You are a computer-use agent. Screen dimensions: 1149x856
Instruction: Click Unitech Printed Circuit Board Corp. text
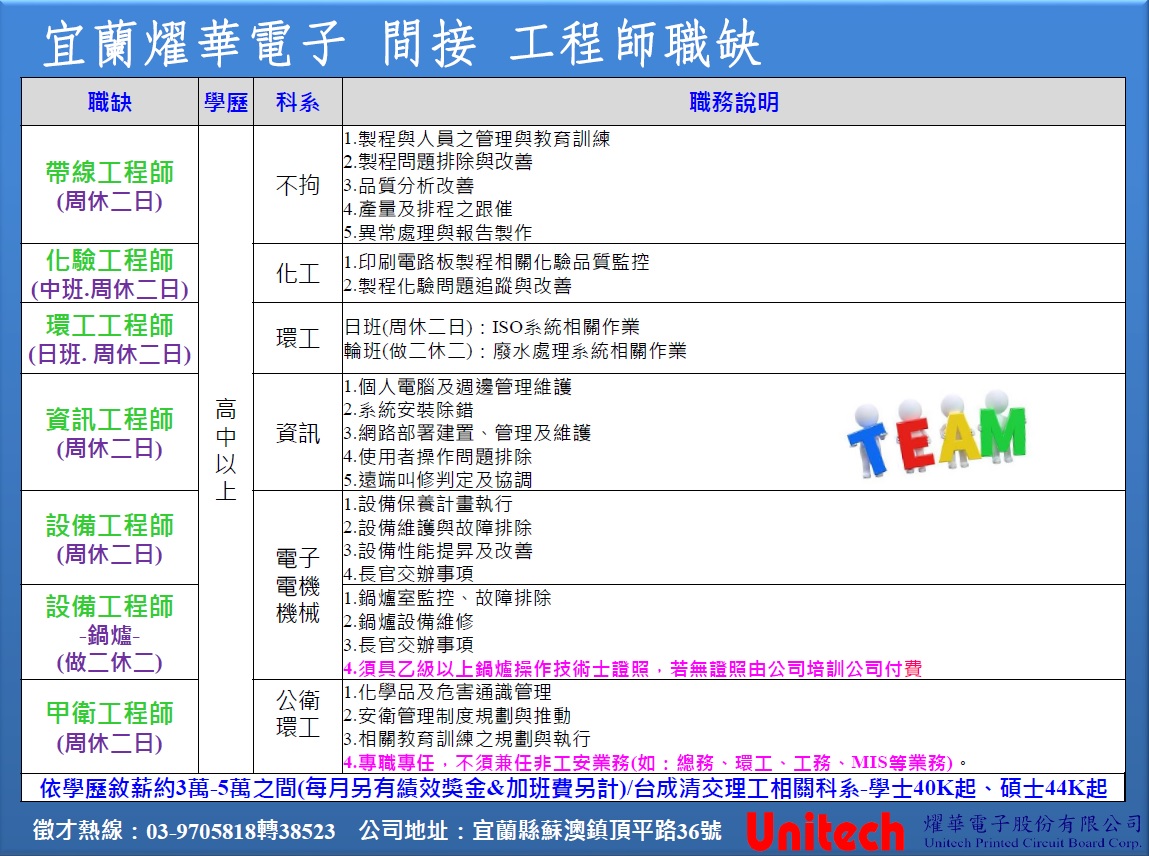pyautogui.click(x=1033, y=843)
